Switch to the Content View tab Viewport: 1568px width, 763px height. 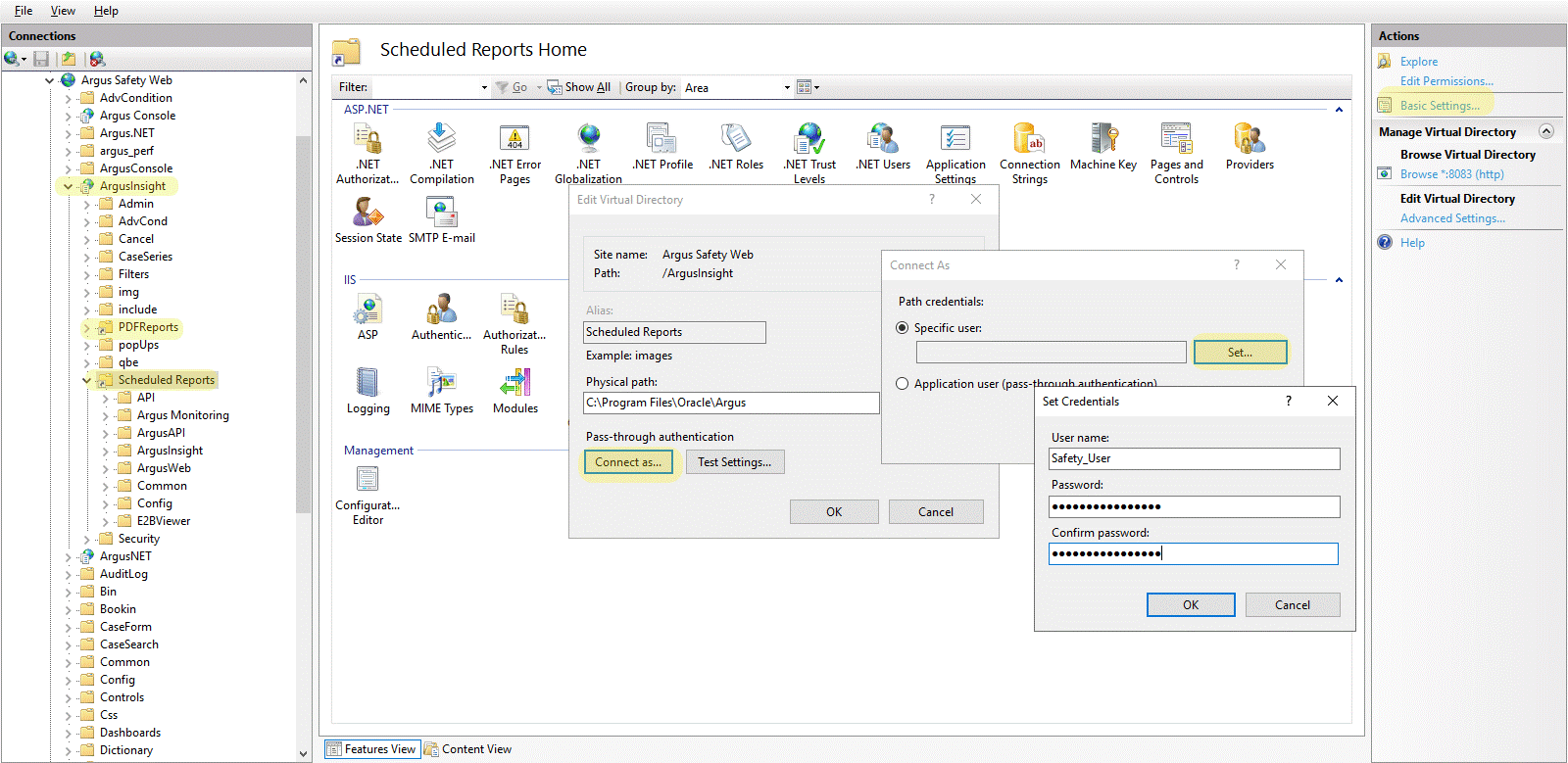[467, 749]
